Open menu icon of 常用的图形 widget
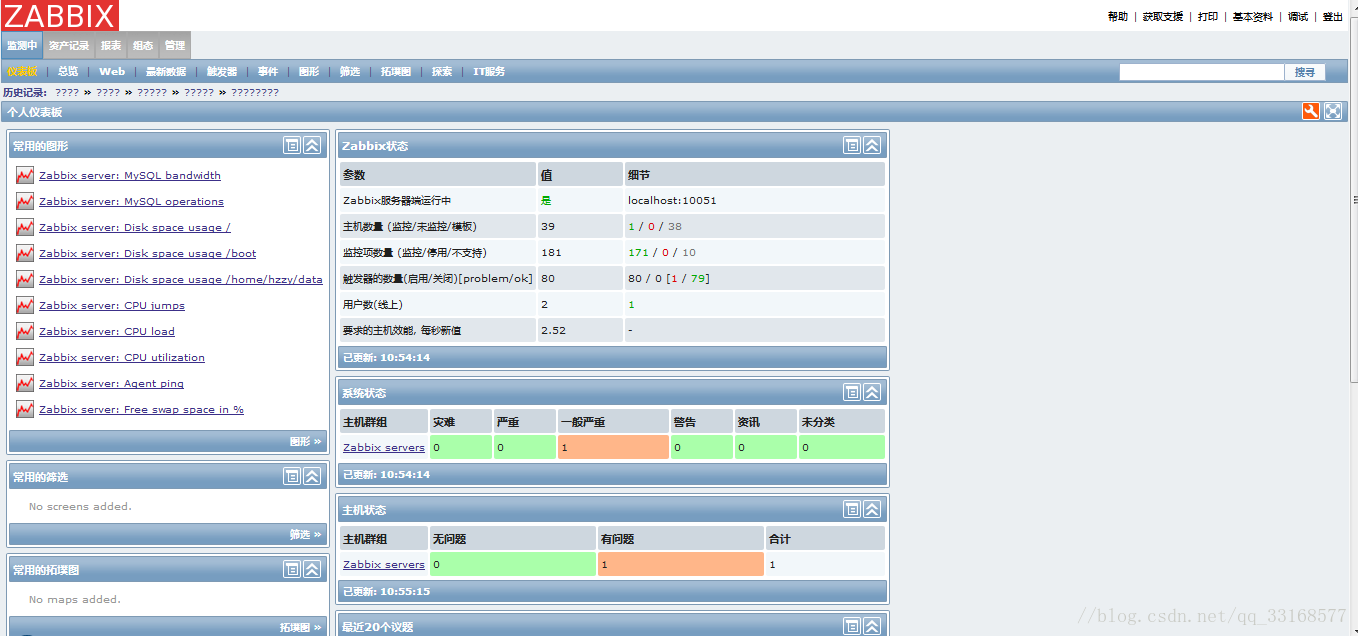This screenshot has height=636, width=1358. tap(292, 145)
